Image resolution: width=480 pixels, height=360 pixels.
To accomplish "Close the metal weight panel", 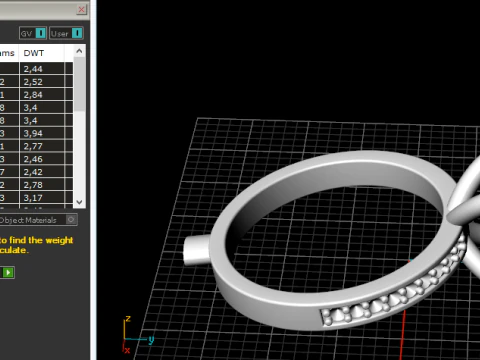I will (81, 9).
